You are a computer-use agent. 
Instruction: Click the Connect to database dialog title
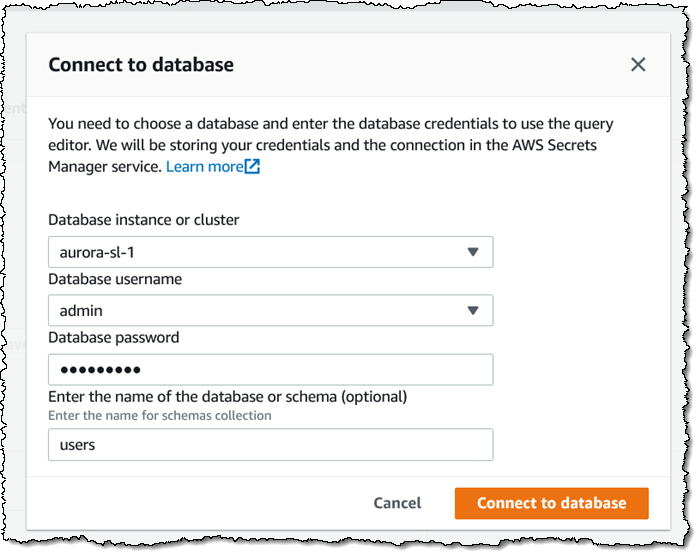pos(141,65)
